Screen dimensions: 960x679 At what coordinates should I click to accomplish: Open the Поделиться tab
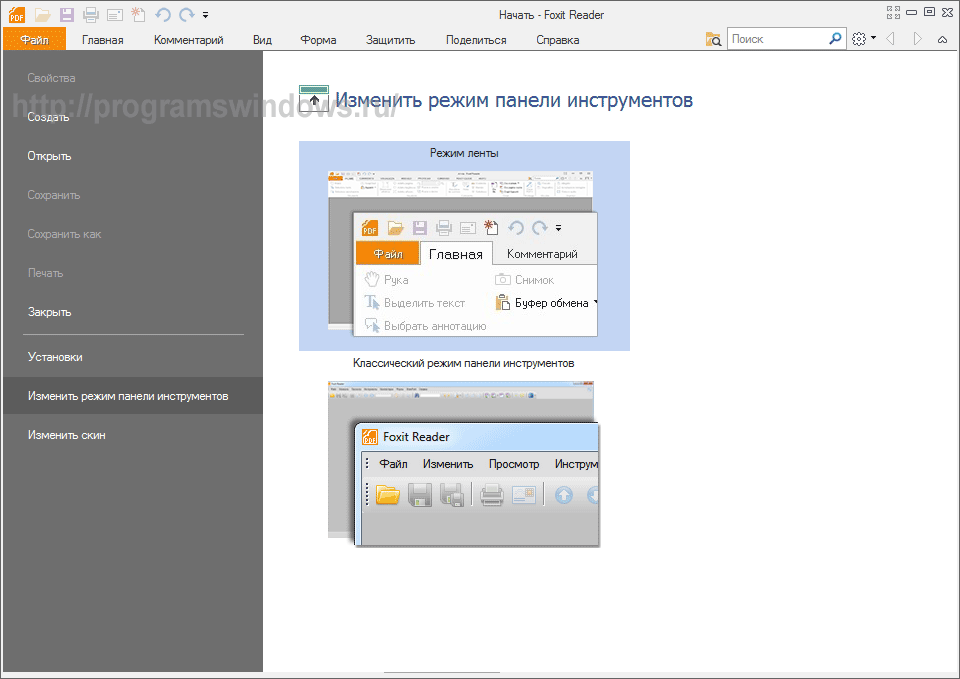(476, 40)
